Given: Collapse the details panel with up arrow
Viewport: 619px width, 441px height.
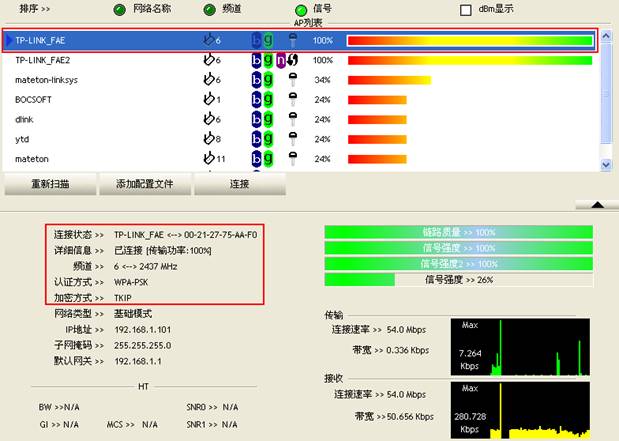Looking at the screenshot, I should 598,203.
